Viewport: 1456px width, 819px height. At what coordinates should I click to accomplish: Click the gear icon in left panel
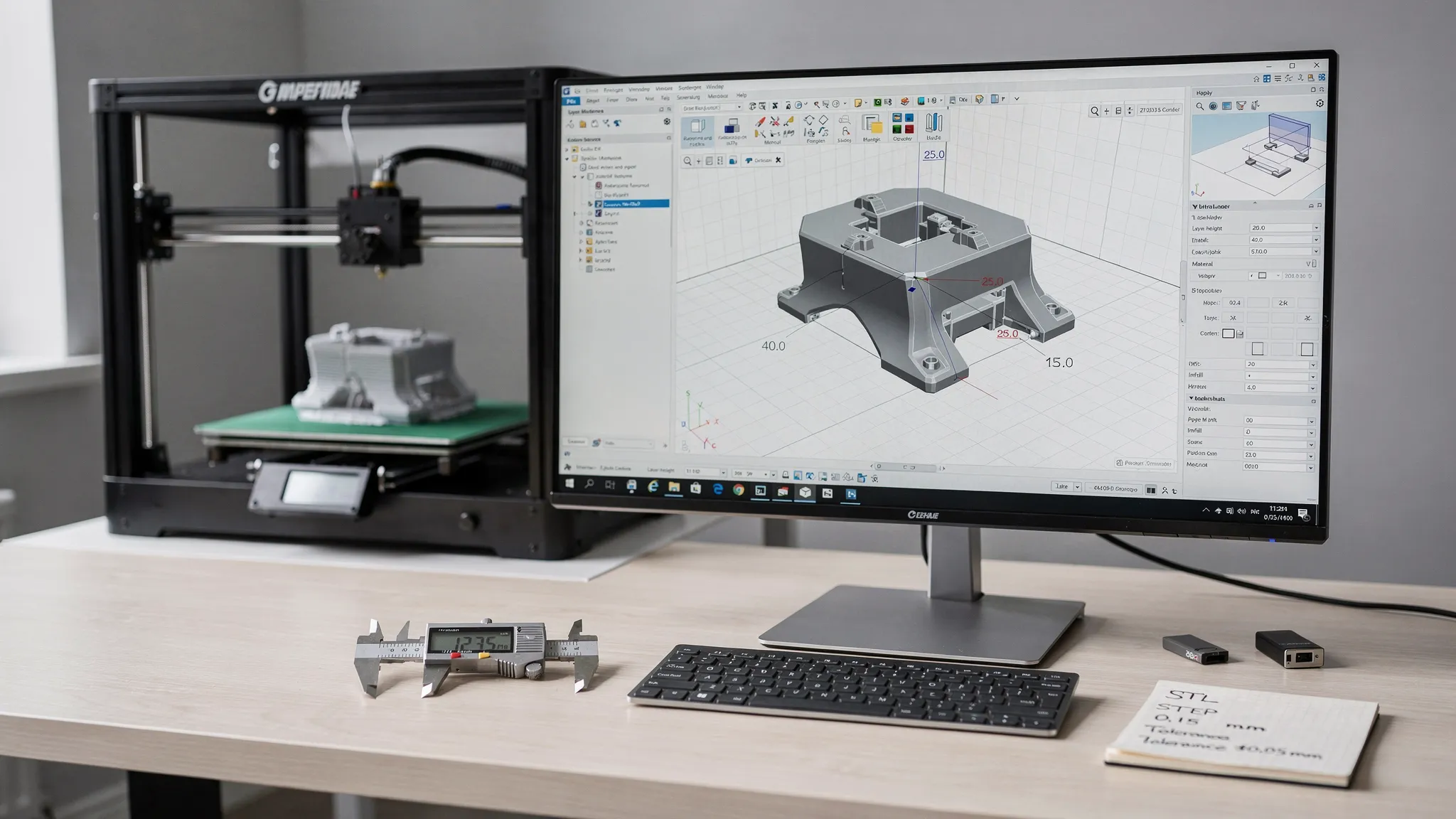(x=667, y=122)
